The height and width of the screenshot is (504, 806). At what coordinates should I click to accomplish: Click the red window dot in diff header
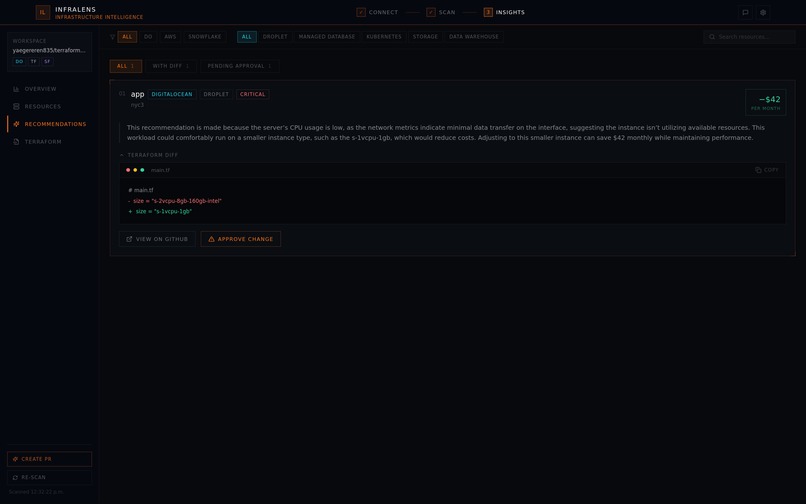(x=128, y=170)
